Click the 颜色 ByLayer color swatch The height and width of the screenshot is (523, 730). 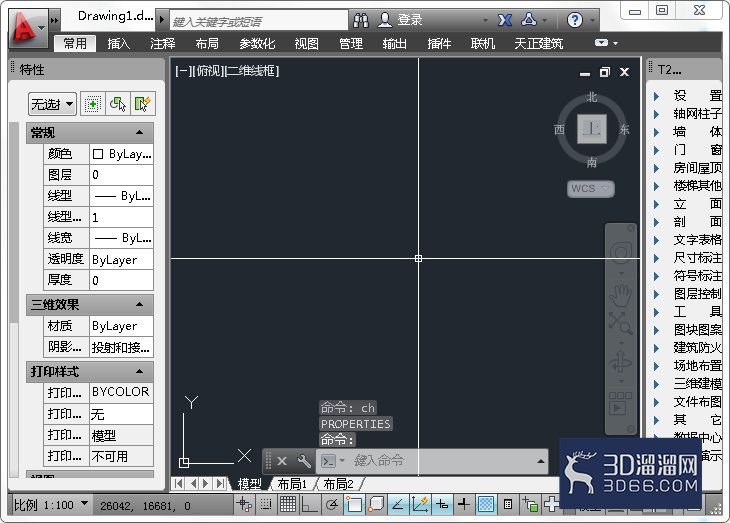pos(98,154)
